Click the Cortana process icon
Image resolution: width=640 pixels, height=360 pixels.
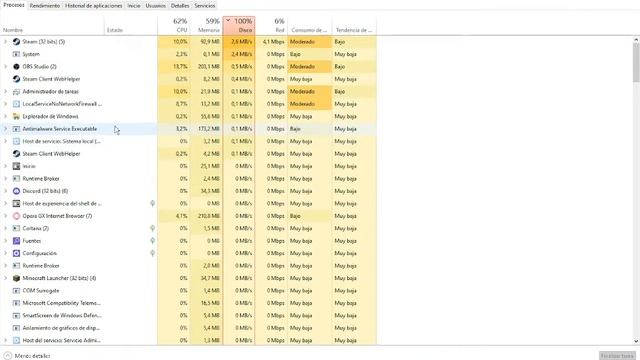(16, 228)
